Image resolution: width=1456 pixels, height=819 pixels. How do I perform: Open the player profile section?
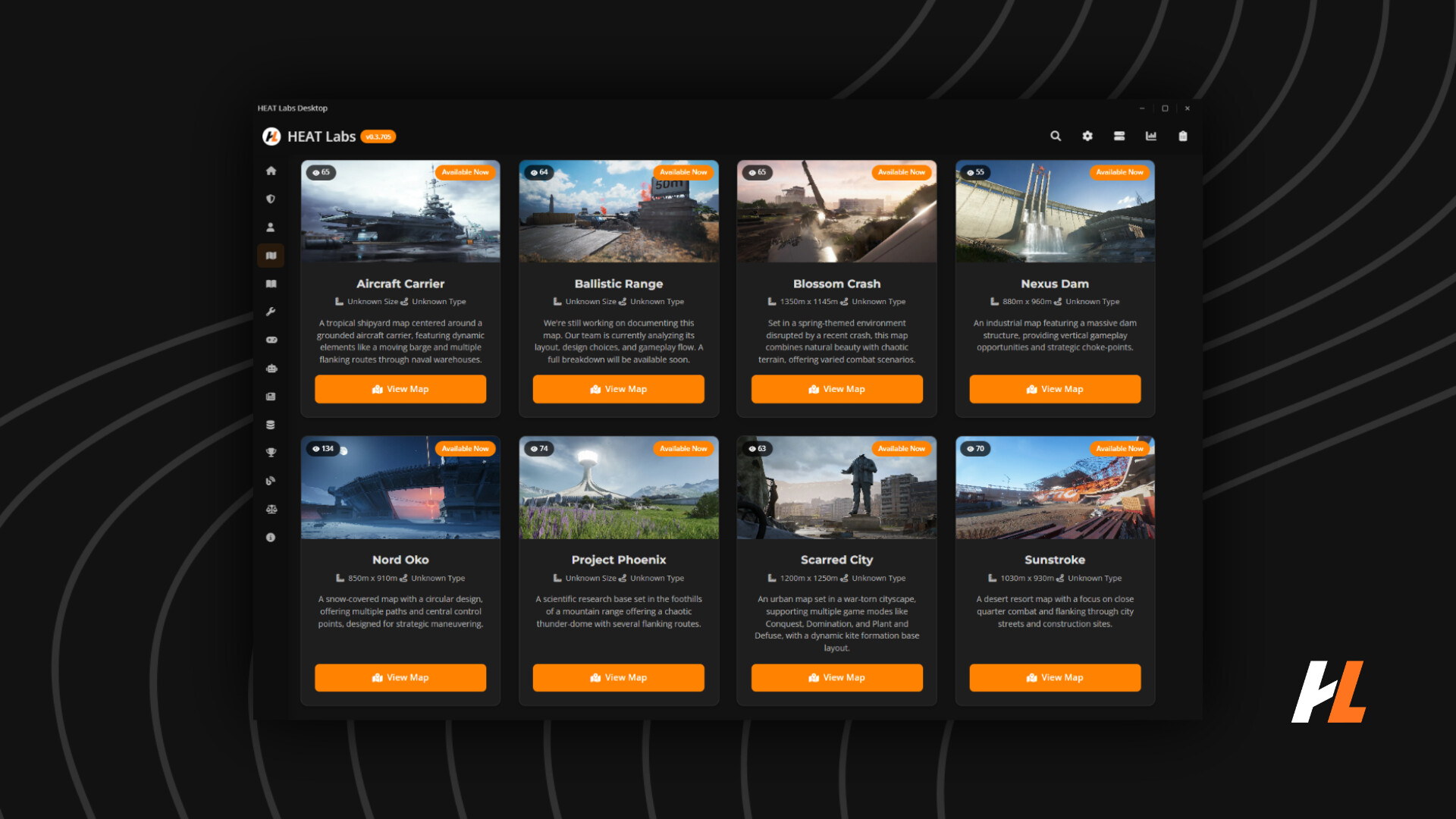click(x=271, y=227)
